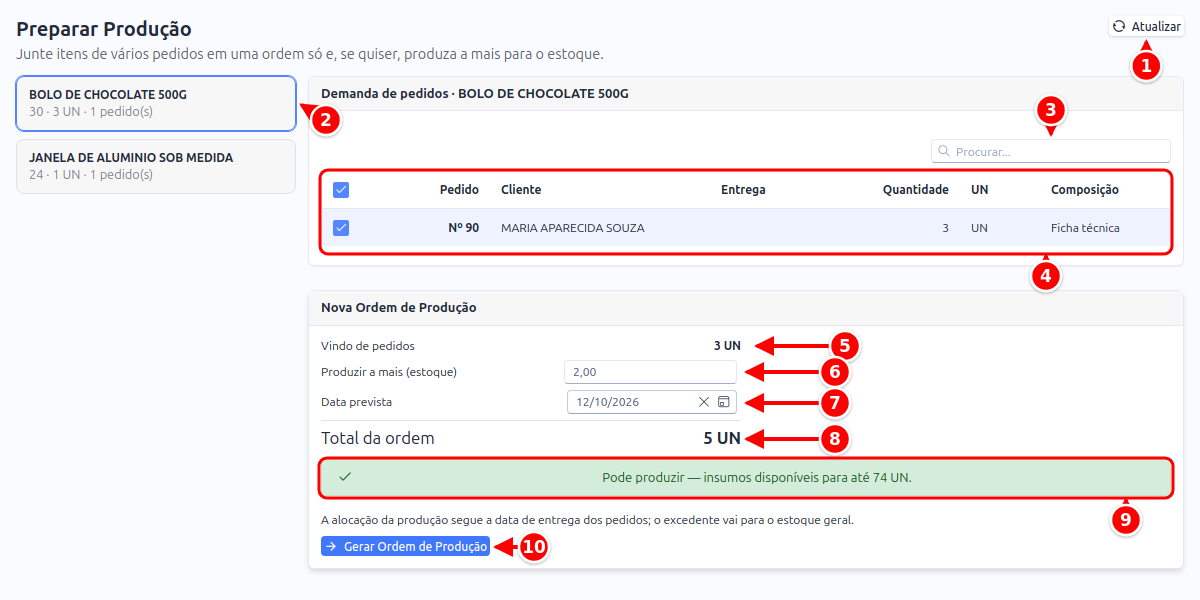Click the Preparar Produção page title
Image resolution: width=1200 pixels, height=600 pixels.
point(104,29)
